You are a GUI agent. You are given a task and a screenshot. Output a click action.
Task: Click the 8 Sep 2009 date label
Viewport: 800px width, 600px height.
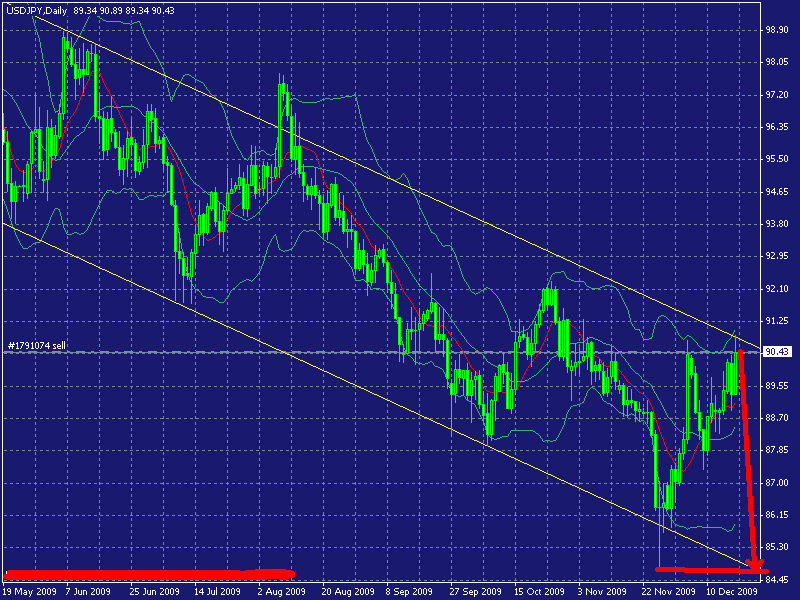[409, 592]
